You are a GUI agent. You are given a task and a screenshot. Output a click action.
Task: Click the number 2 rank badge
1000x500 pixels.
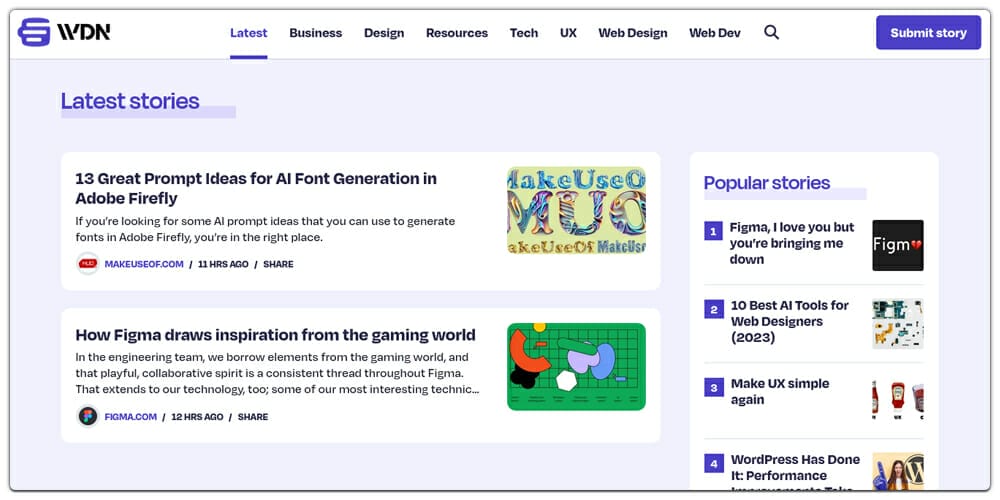(713, 309)
